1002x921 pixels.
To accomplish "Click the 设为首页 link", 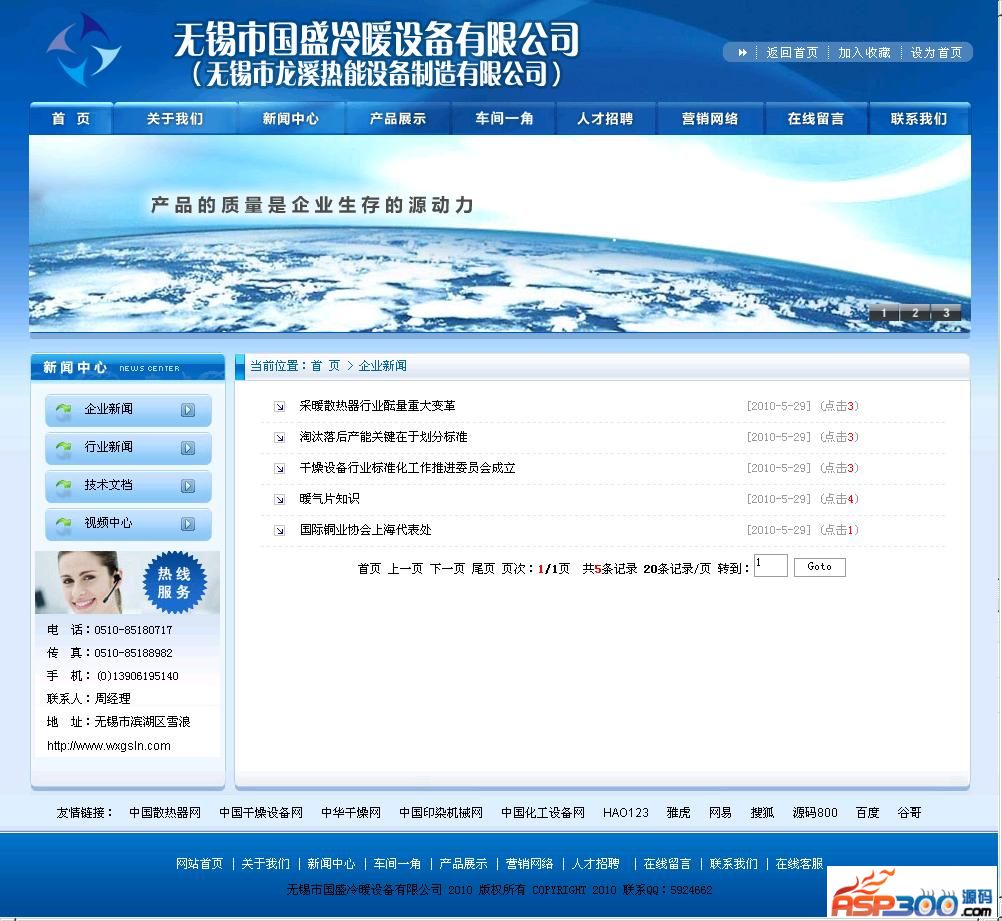I will coord(936,52).
